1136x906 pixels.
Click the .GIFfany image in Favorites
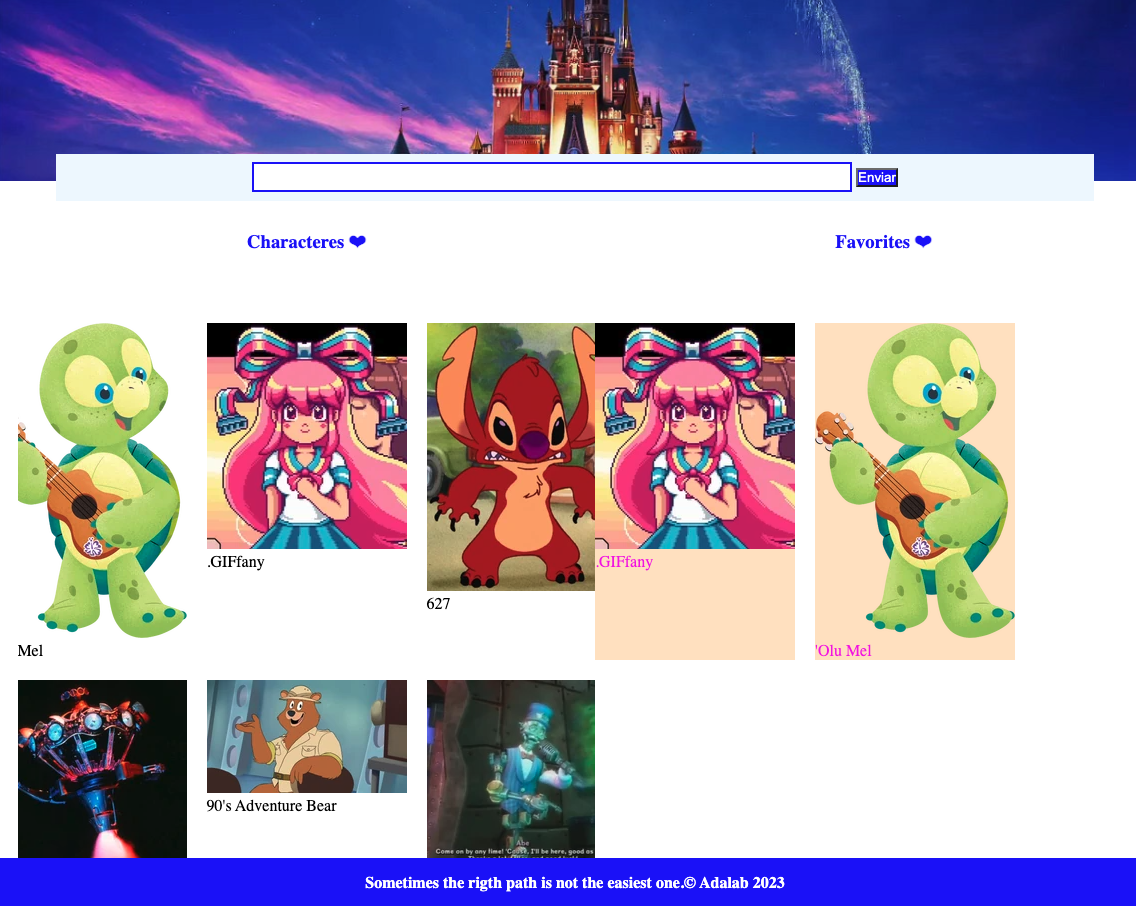point(695,436)
